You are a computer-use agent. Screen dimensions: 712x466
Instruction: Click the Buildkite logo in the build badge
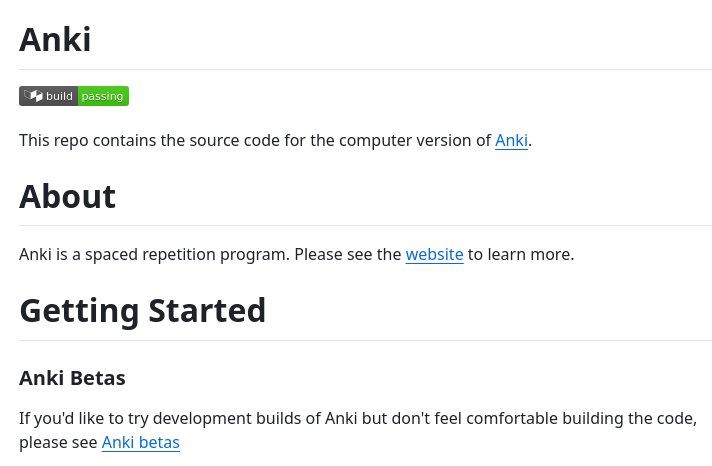(33, 96)
